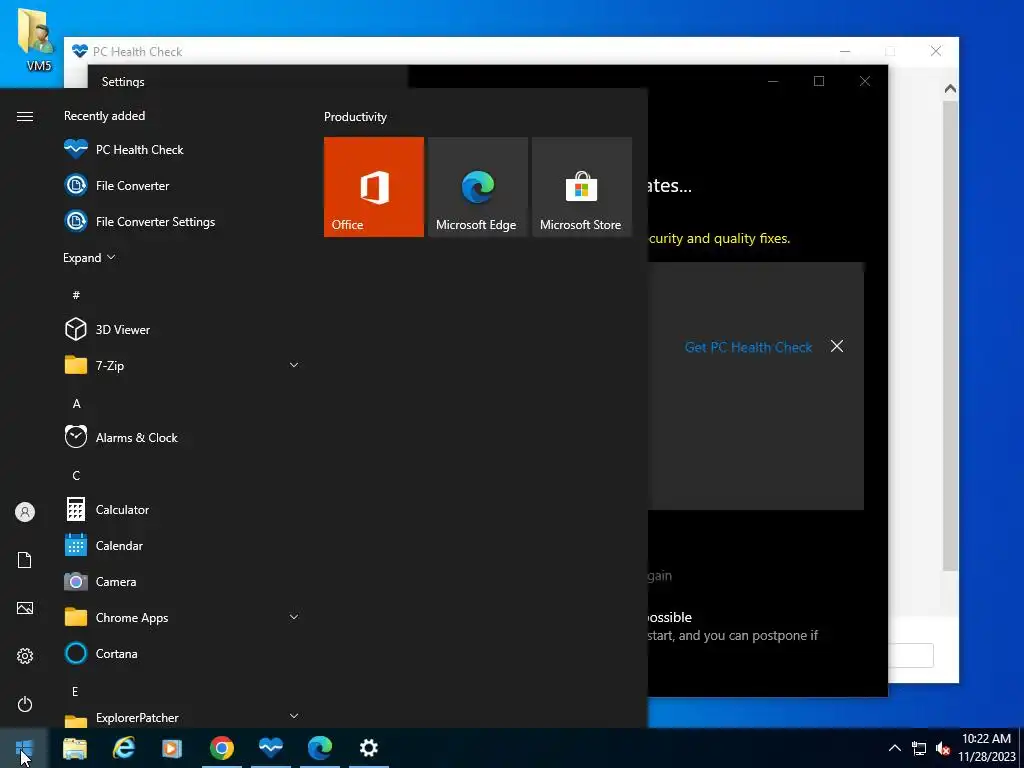Minimize the PC Health Check window
1024x768 pixels.
pyautogui.click(x=845, y=51)
